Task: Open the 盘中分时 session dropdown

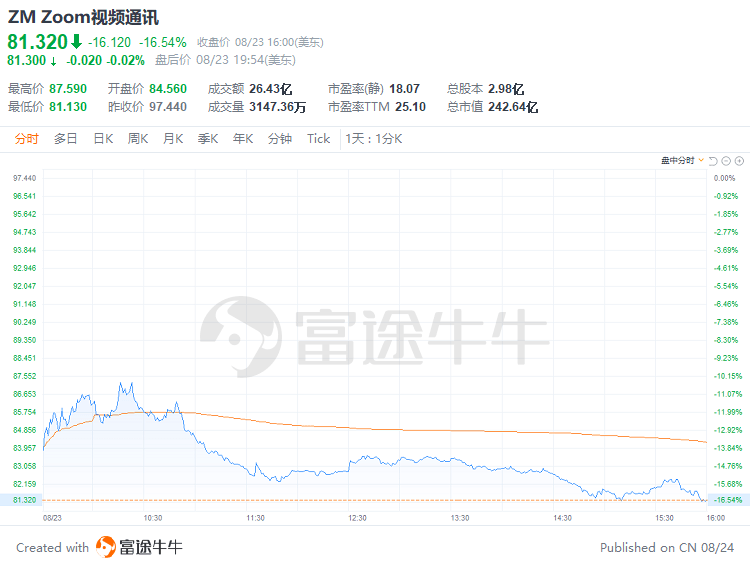Action: click(682, 160)
